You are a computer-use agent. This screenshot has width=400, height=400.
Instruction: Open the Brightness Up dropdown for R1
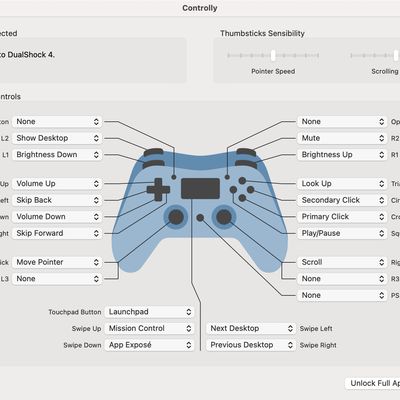click(x=342, y=155)
